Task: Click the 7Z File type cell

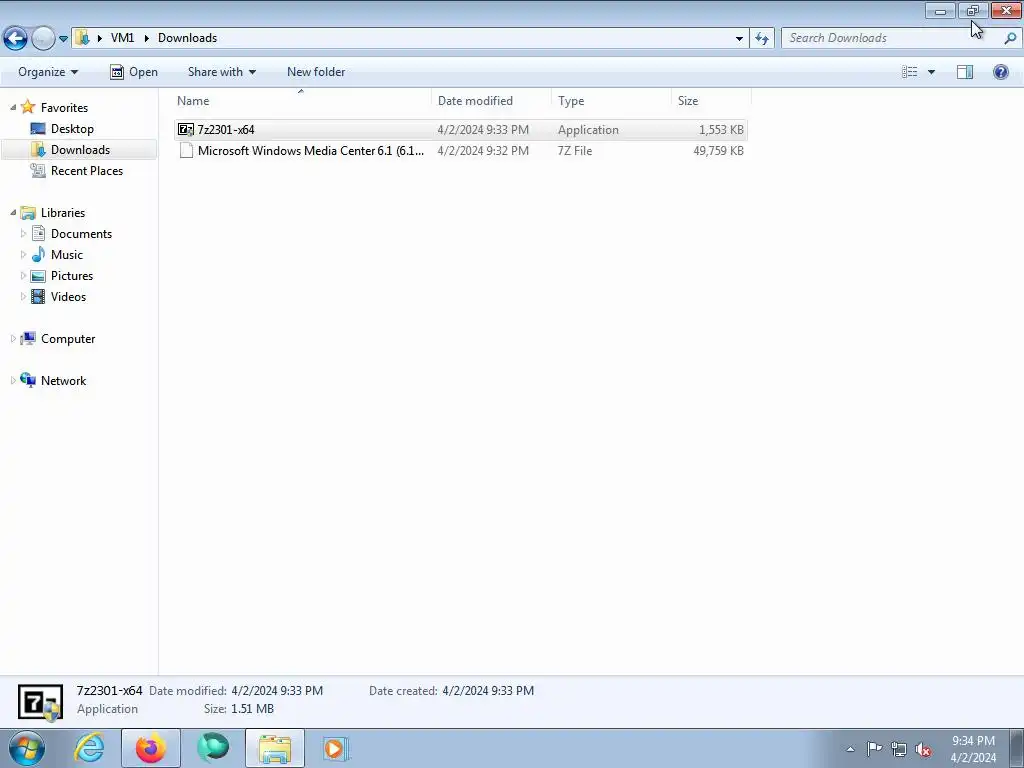Action: [575, 150]
